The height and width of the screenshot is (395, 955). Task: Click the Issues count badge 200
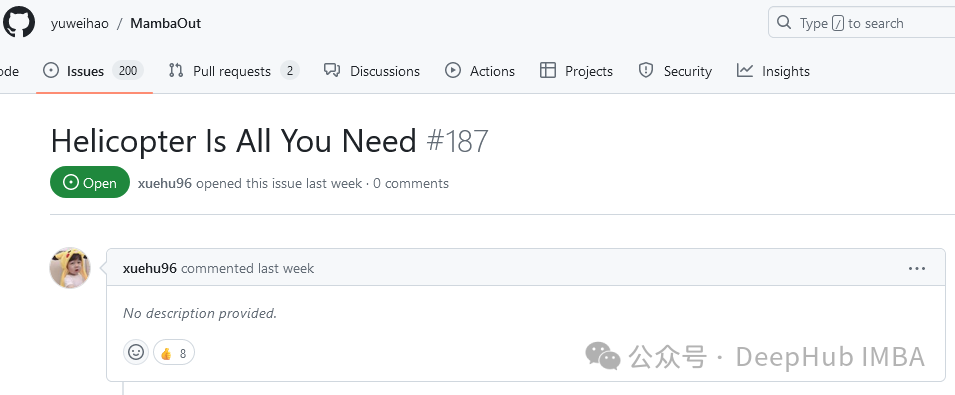coord(128,71)
